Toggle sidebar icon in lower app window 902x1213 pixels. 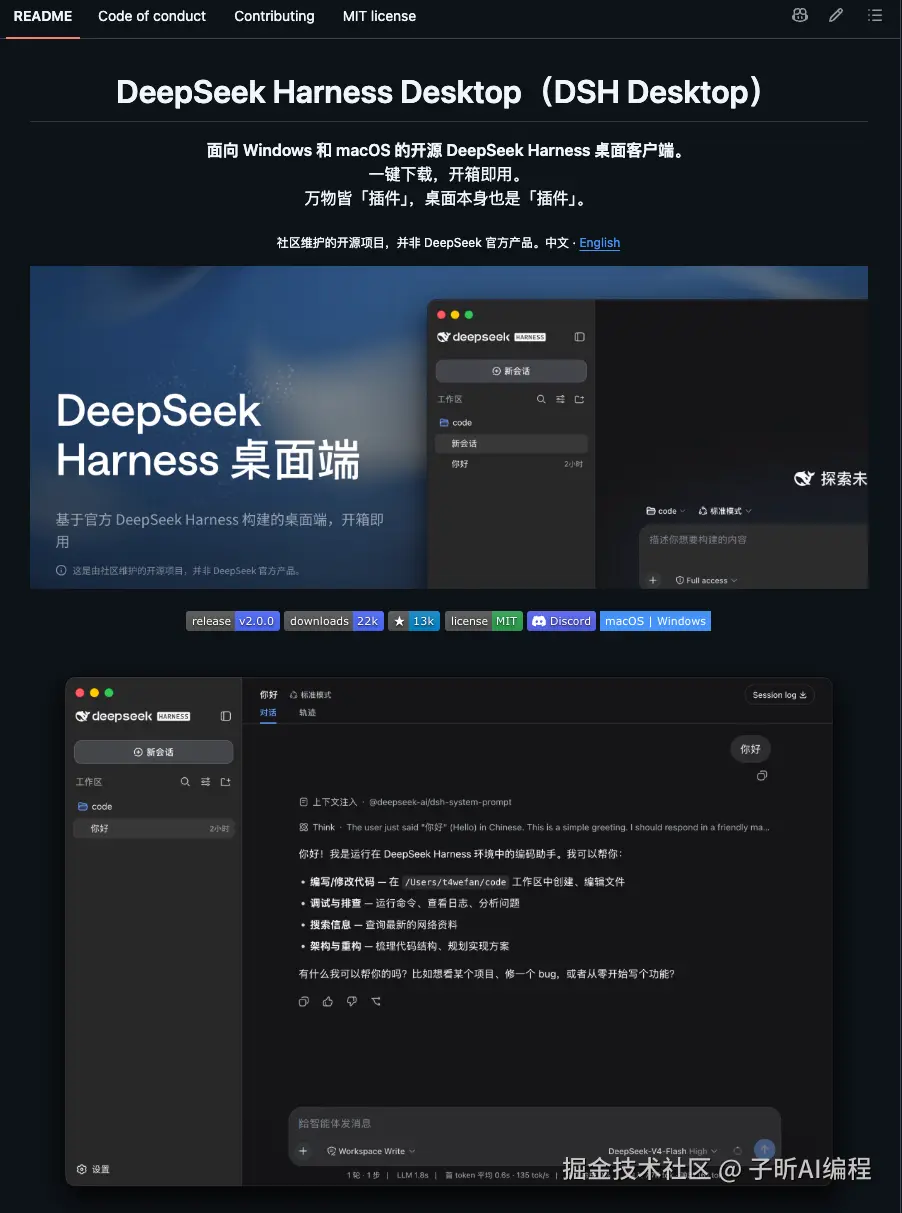click(x=226, y=716)
